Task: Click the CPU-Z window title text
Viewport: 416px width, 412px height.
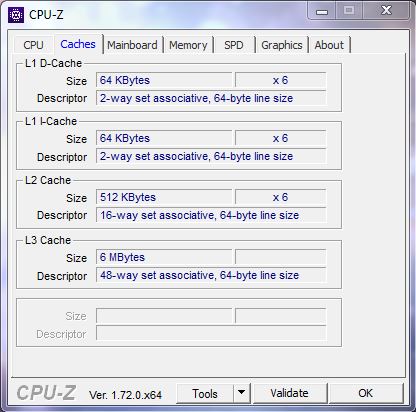Action: coord(46,15)
